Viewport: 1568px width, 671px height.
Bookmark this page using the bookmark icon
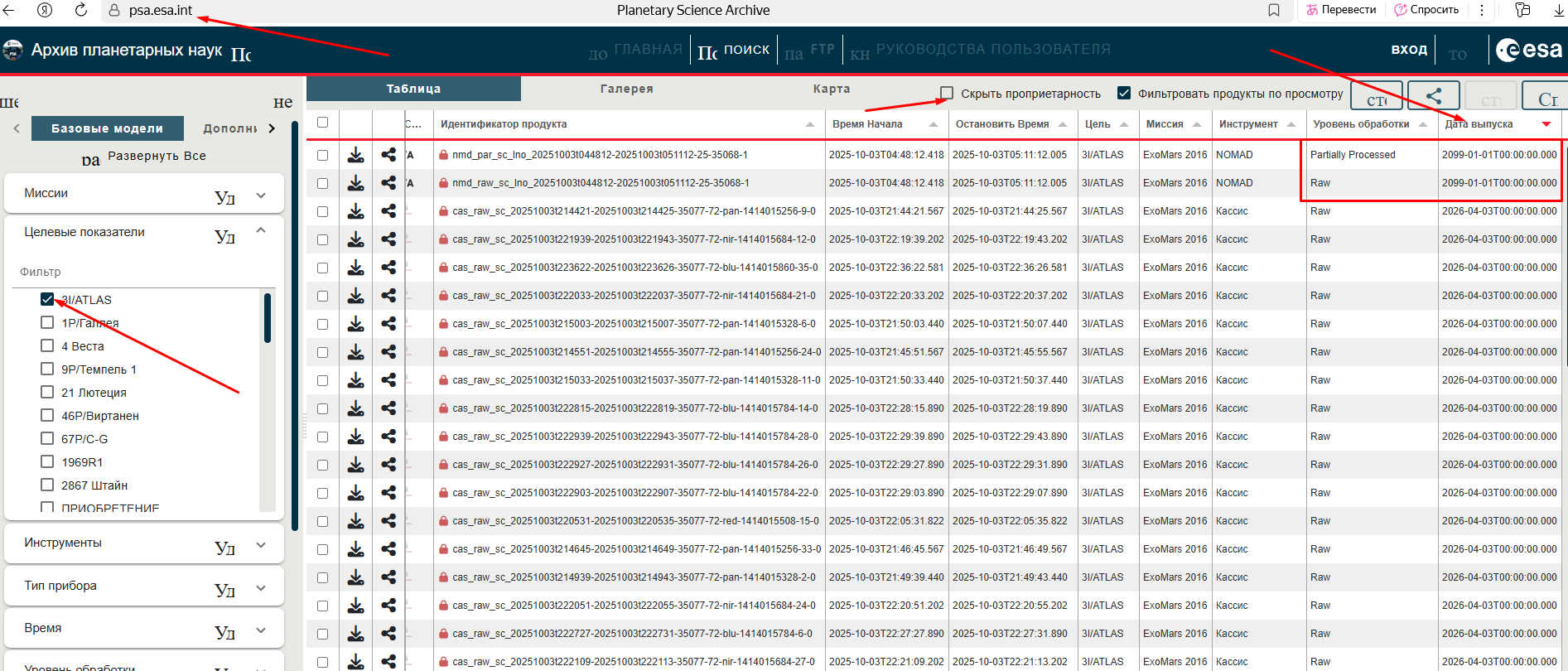[1274, 10]
